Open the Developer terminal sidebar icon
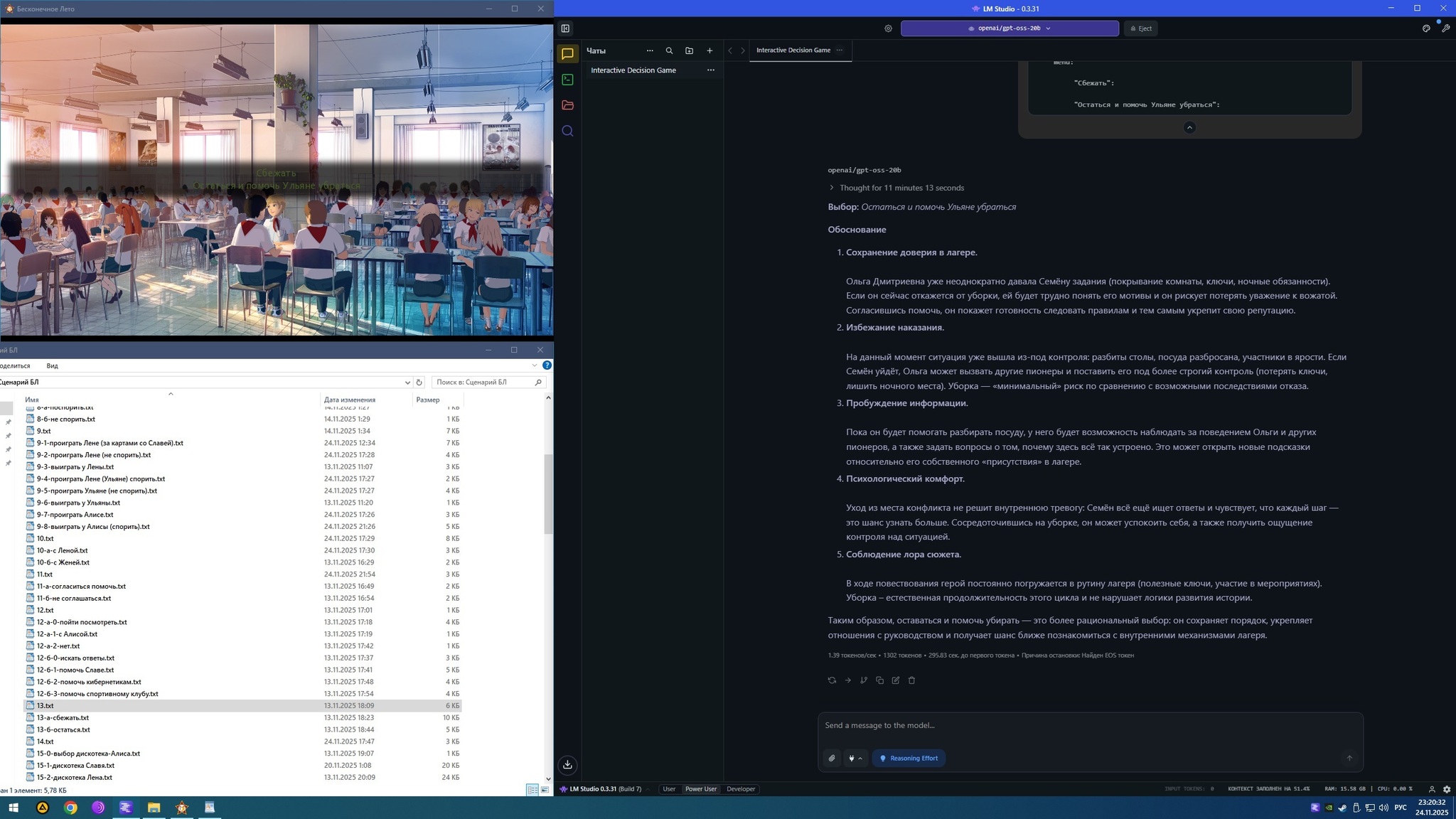This screenshot has height=819, width=1456. click(567, 80)
